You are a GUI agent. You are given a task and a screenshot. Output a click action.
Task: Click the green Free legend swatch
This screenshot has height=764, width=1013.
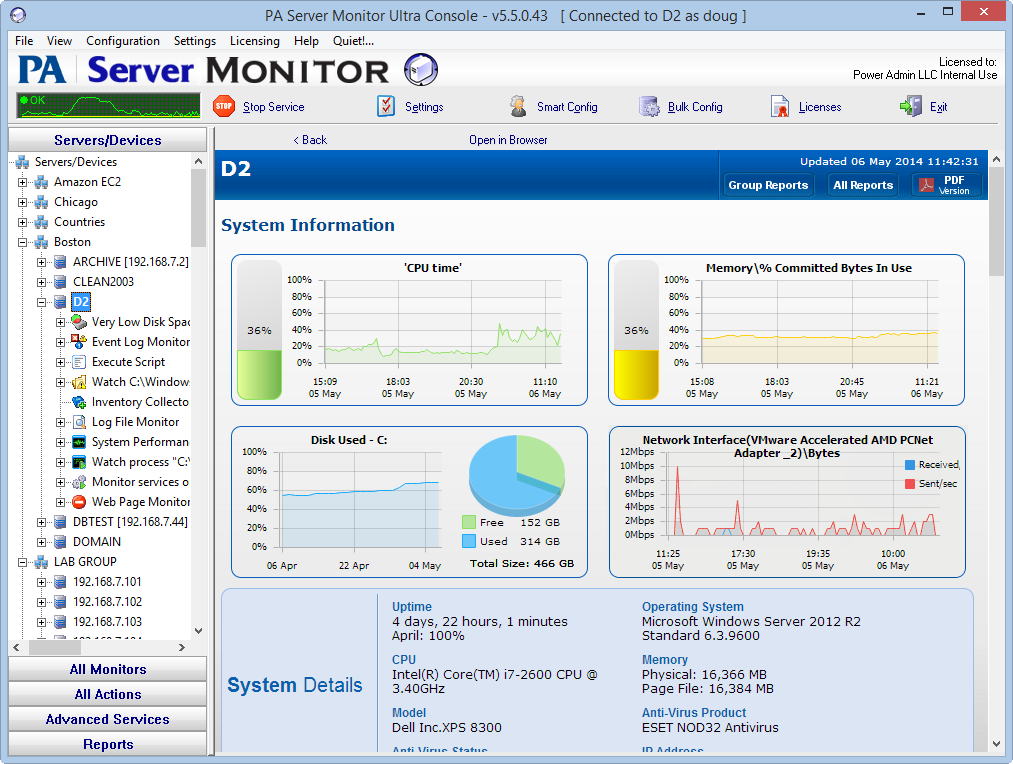469,522
